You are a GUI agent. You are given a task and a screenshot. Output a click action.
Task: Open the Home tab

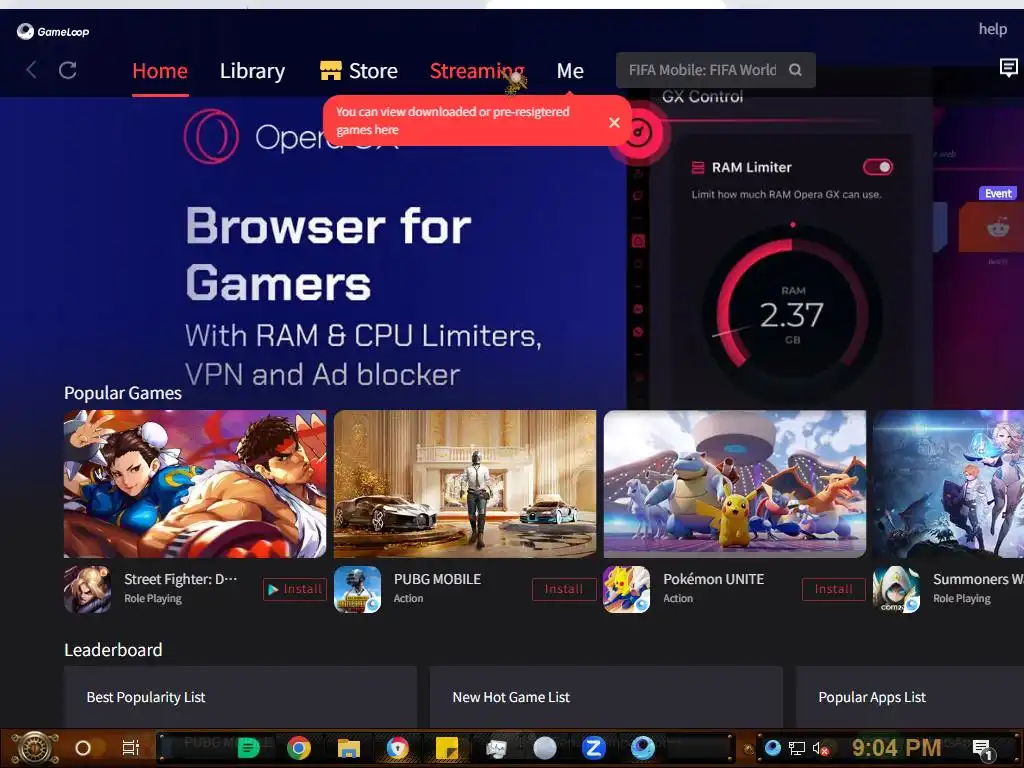(x=160, y=71)
